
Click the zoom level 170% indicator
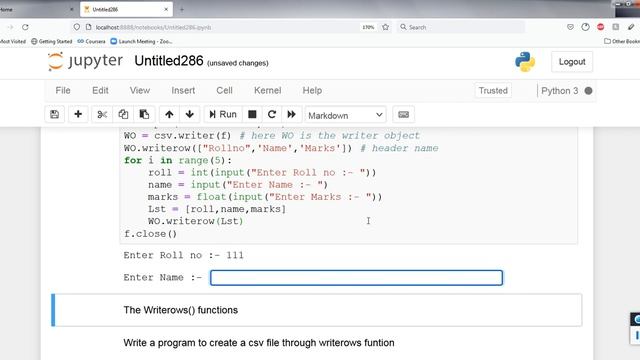click(x=368, y=27)
